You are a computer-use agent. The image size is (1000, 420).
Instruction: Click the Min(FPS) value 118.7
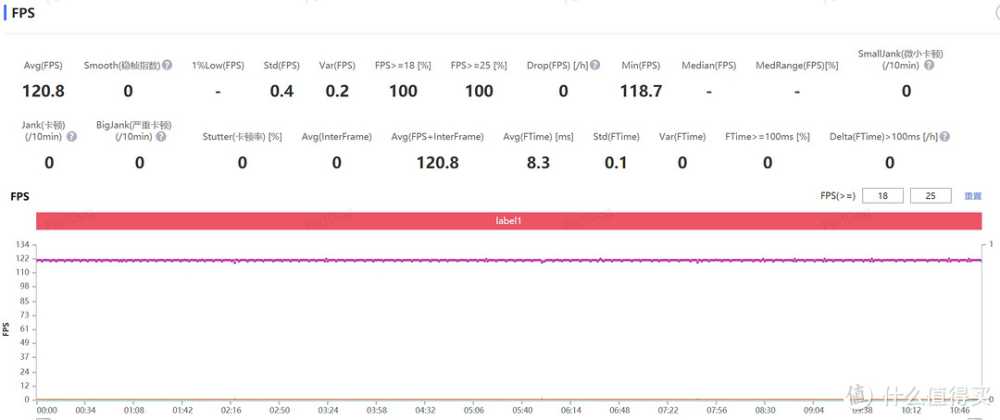point(641,91)
